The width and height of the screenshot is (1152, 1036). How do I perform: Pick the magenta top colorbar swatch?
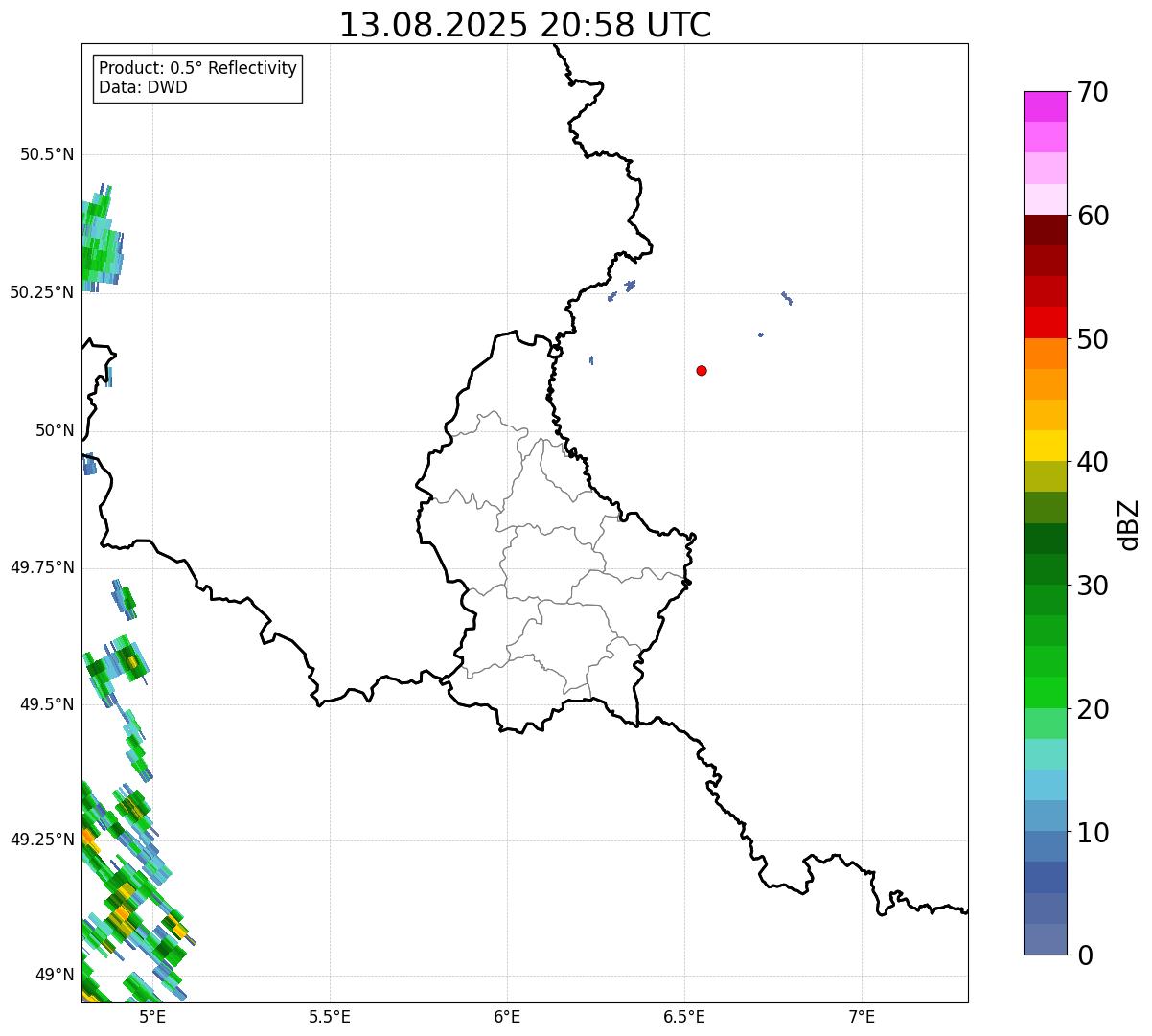click(1045, 106)
